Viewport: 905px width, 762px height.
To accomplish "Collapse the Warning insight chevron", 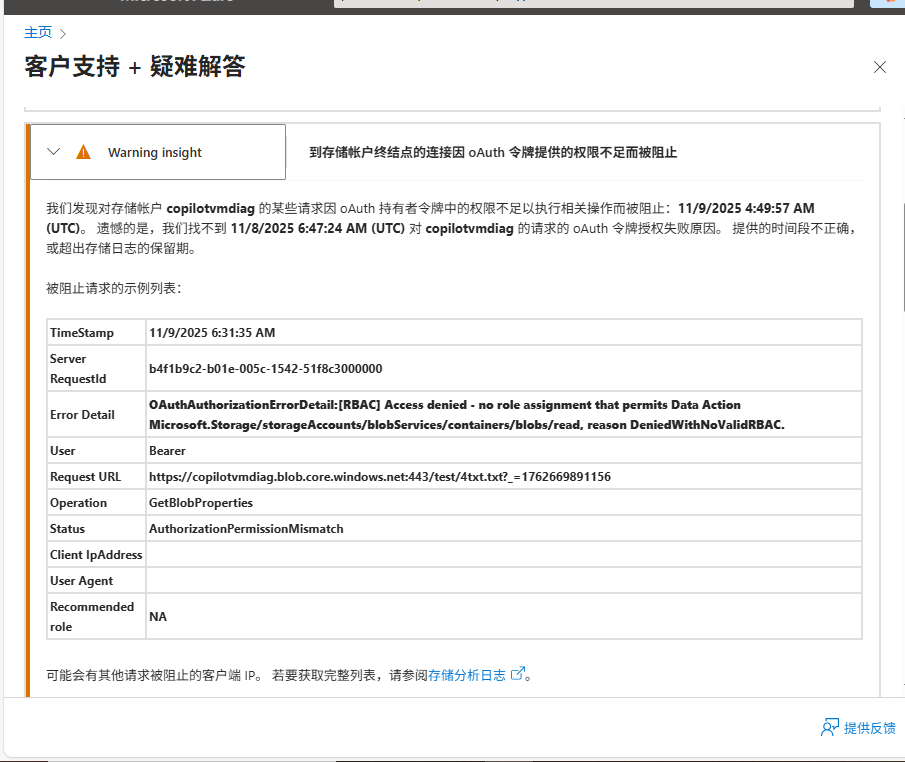I will (x=54, y=152).
